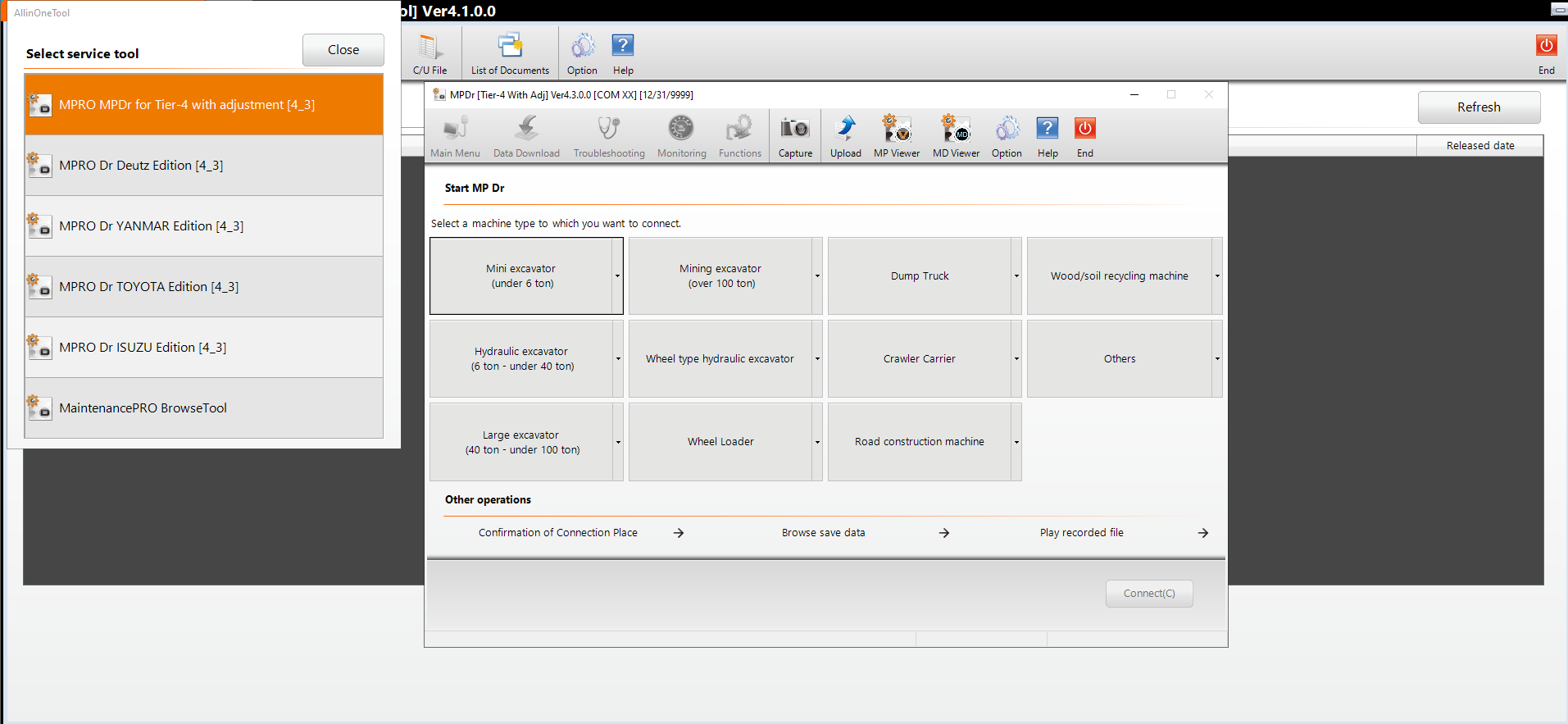Screen dimensions: 1568x724
Task: Select MPRO Dr TOYOTA Edition tool
Action: [x=204, y=286]
